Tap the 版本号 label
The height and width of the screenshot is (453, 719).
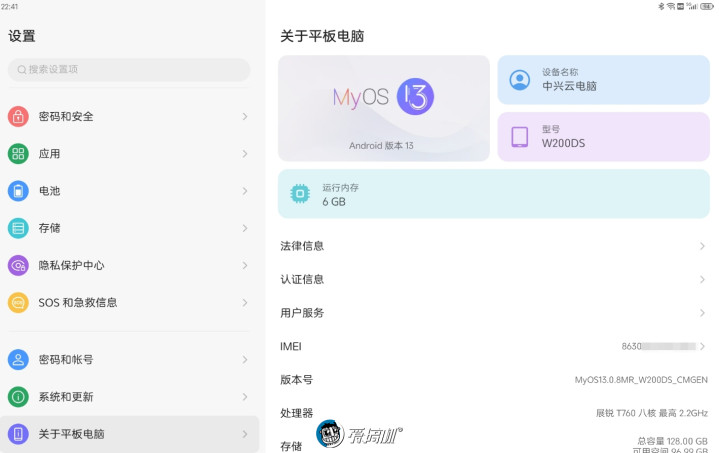[296, 380]
